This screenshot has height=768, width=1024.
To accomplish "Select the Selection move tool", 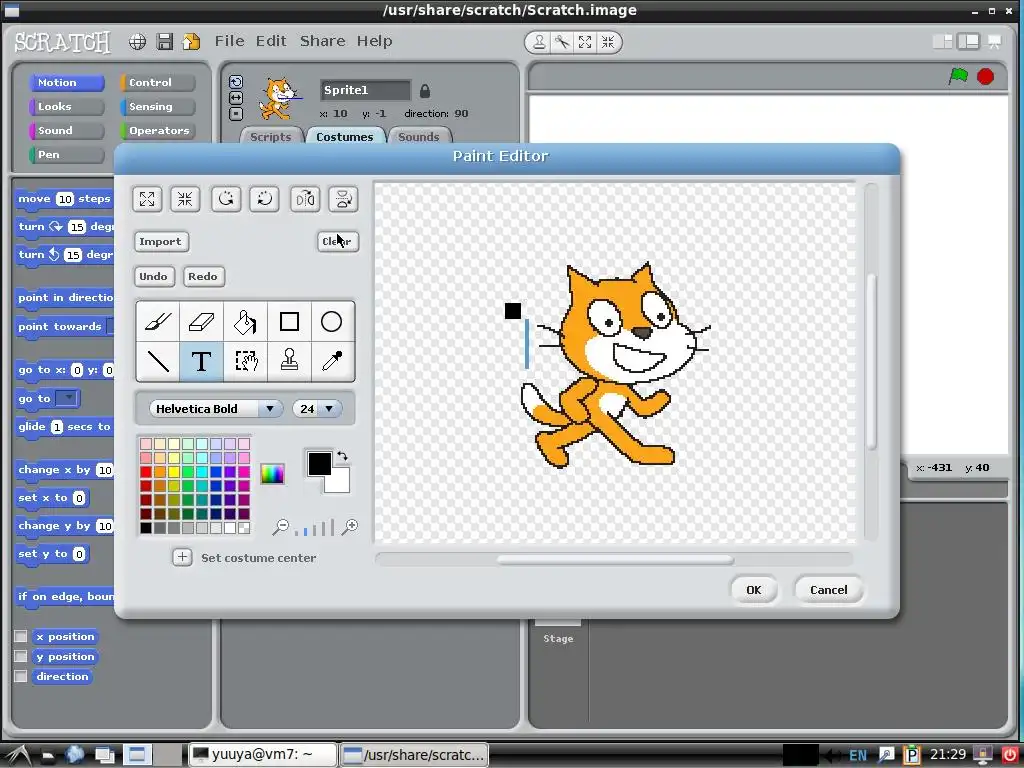I will (x=245, y=361).
